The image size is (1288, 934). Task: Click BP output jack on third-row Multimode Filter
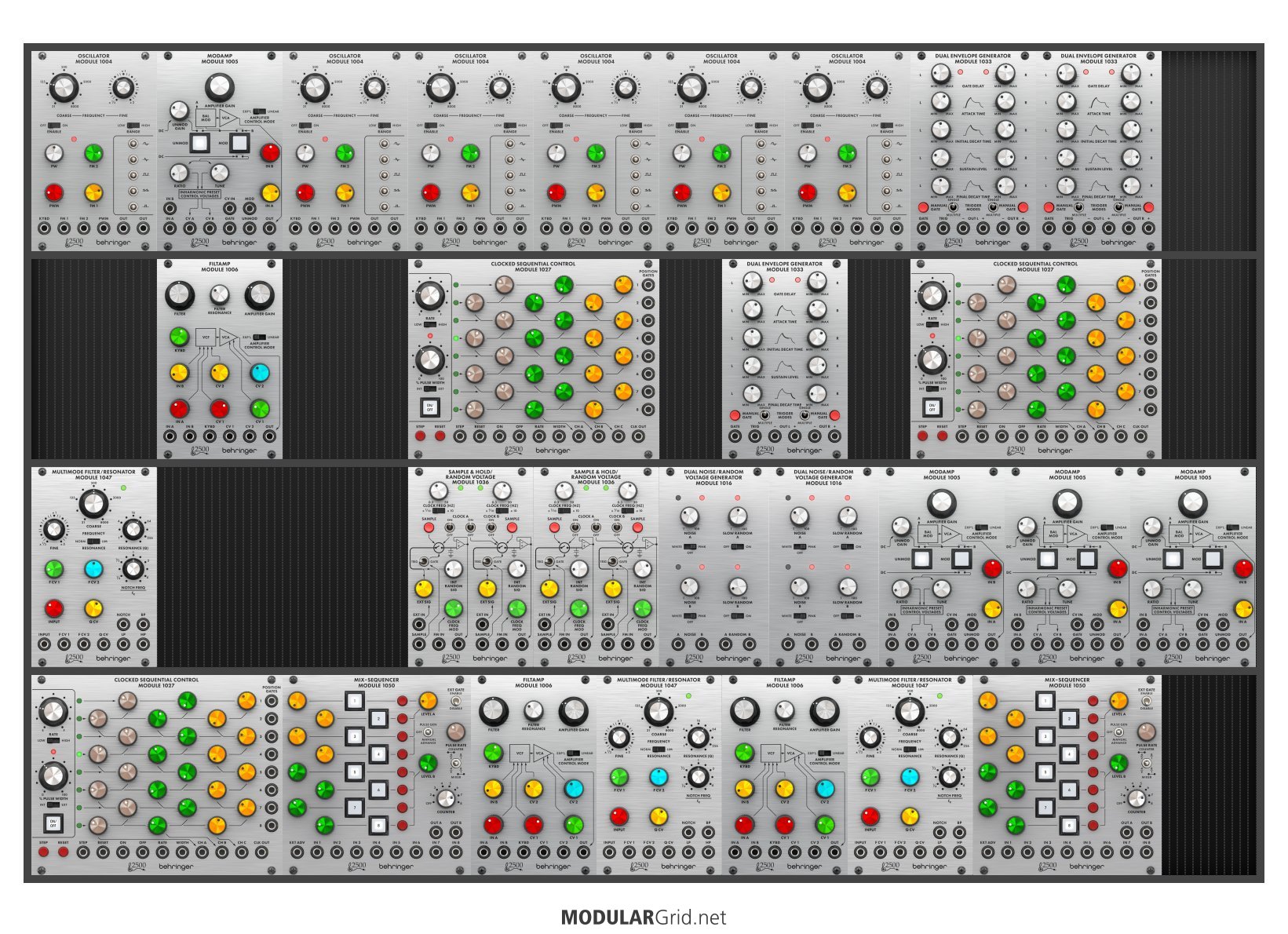click(x=143, y=625)
